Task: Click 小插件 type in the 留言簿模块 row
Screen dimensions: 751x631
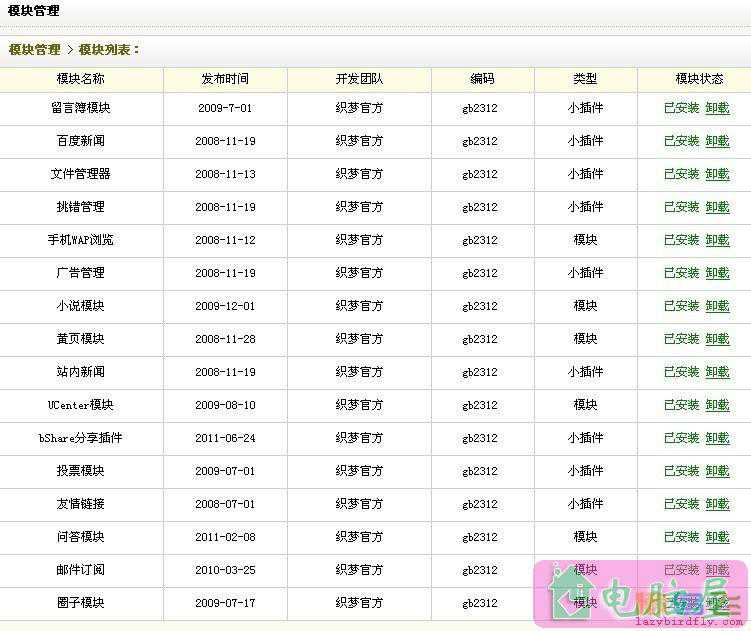Action: (x=585, y=108)
